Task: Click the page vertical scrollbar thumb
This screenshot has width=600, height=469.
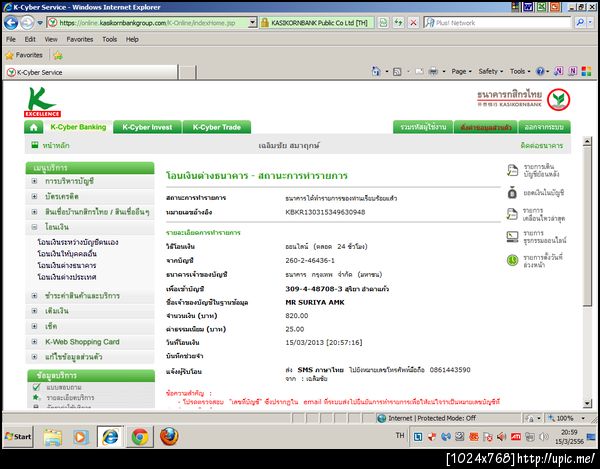Action: coord(587,225)
